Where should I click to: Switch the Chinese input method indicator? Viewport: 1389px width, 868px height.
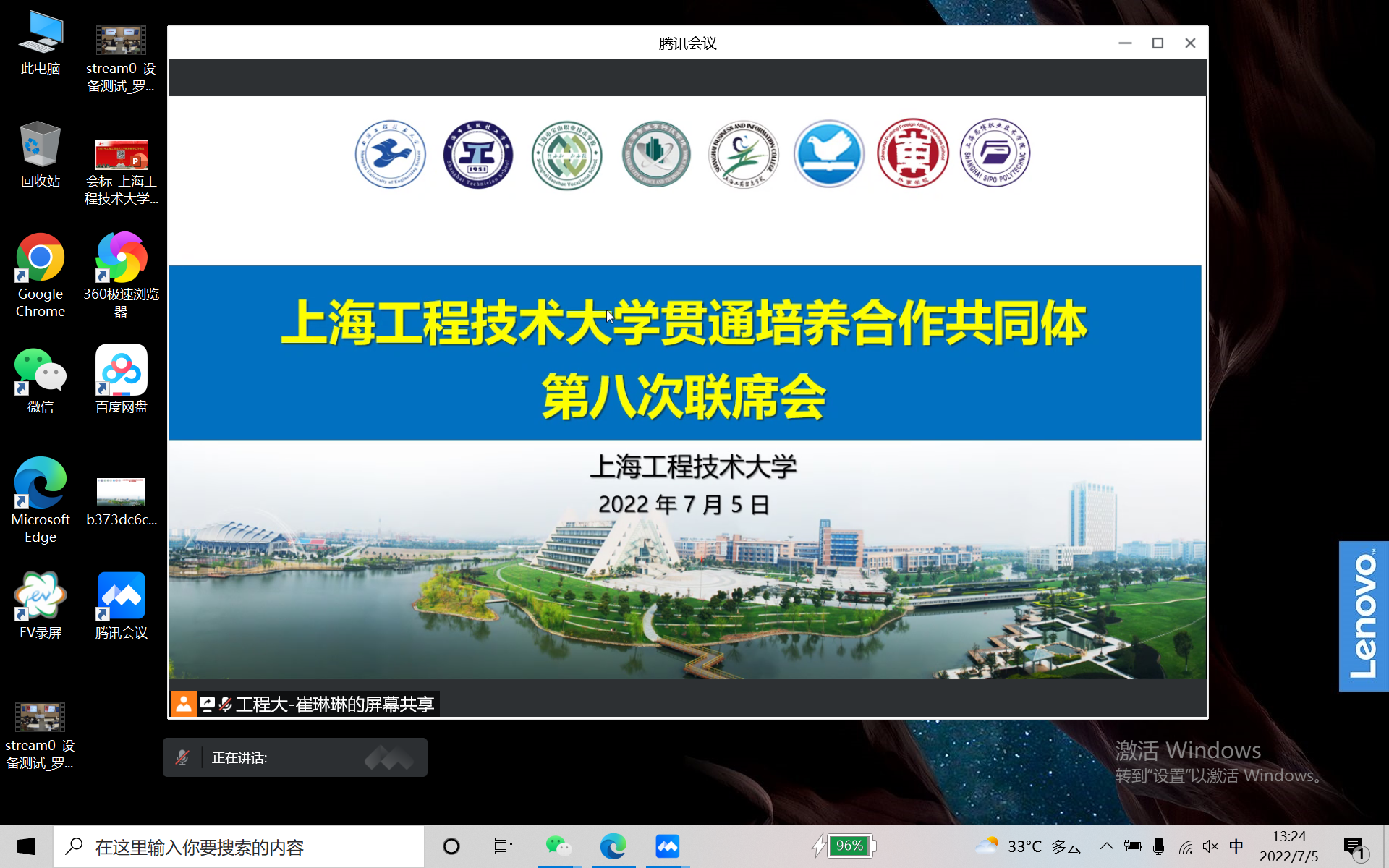click(x=1236, y=846)
